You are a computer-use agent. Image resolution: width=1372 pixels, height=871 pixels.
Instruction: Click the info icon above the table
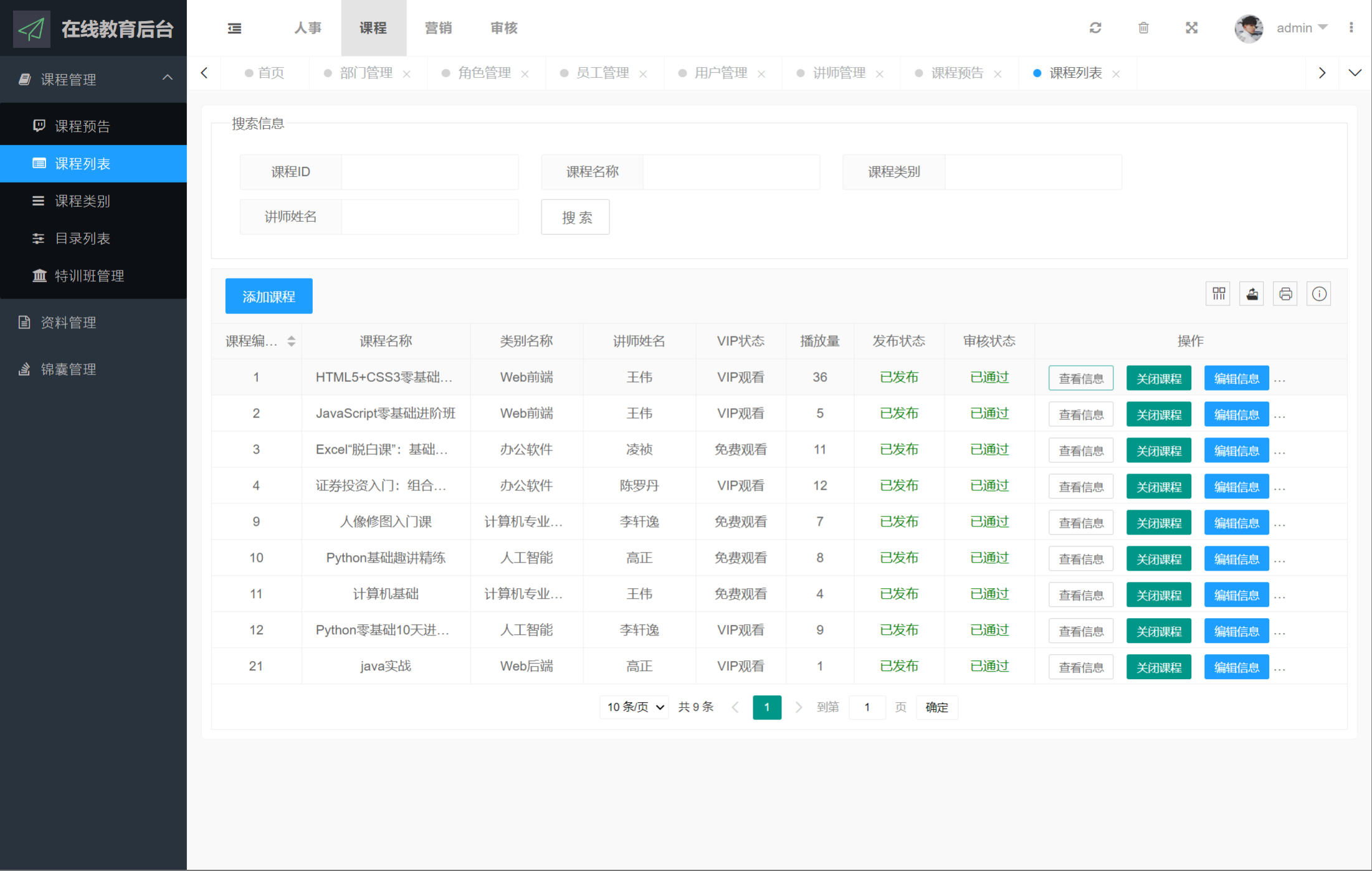click(x=1319, y=294)
